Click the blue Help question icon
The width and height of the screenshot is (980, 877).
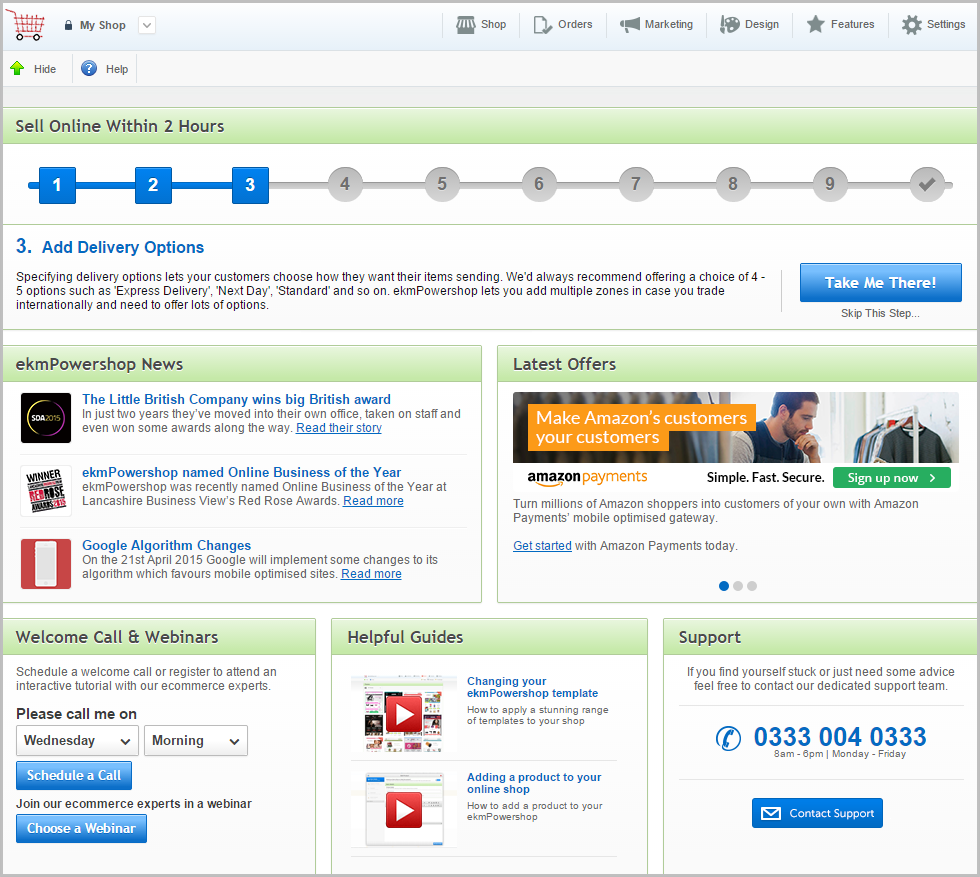(x=89, y=68)
